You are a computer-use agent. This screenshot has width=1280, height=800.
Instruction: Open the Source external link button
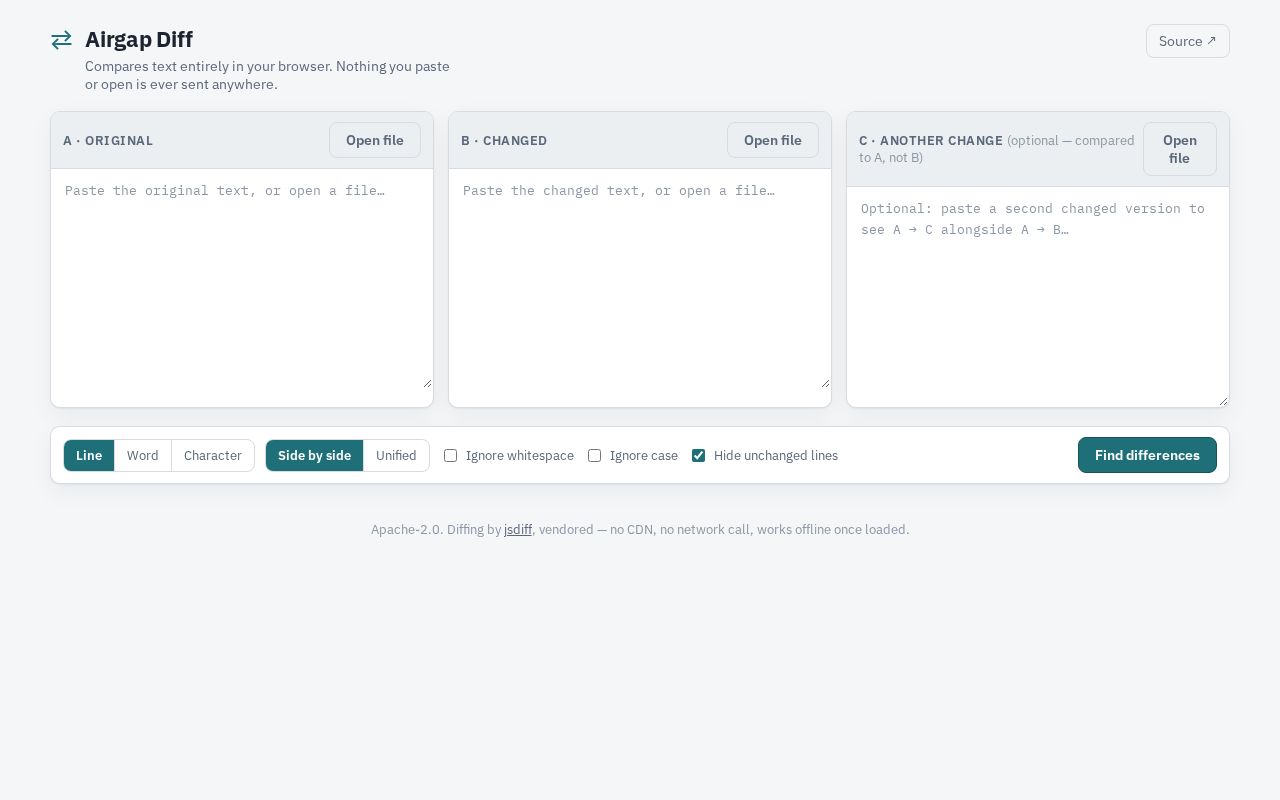[1188, 41]
